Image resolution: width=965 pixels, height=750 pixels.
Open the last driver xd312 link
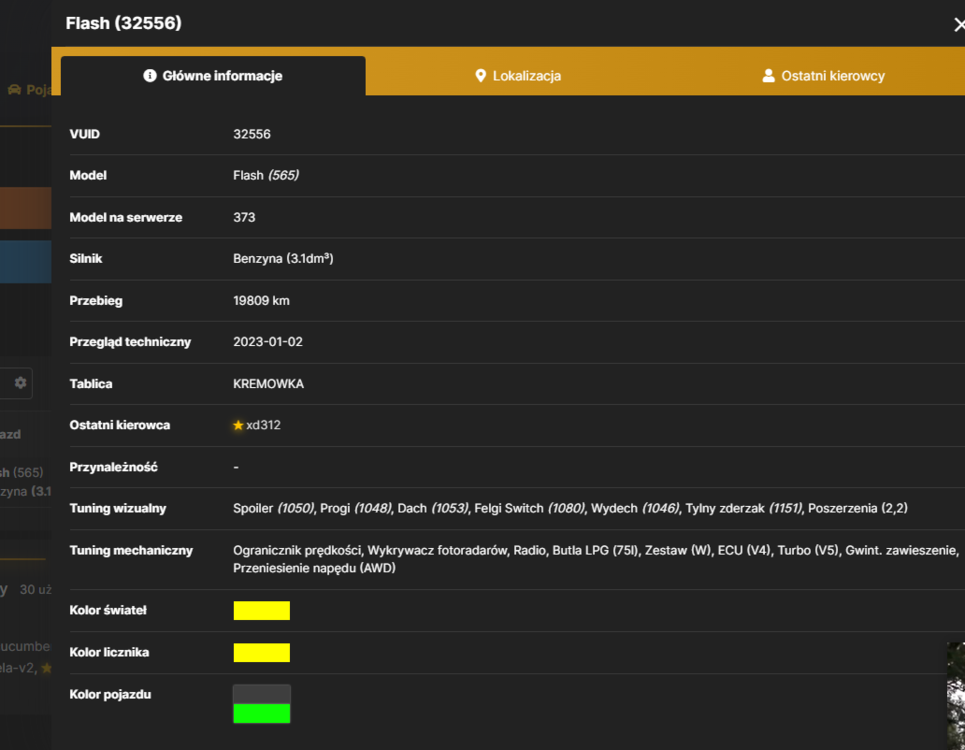coord(263,425)
